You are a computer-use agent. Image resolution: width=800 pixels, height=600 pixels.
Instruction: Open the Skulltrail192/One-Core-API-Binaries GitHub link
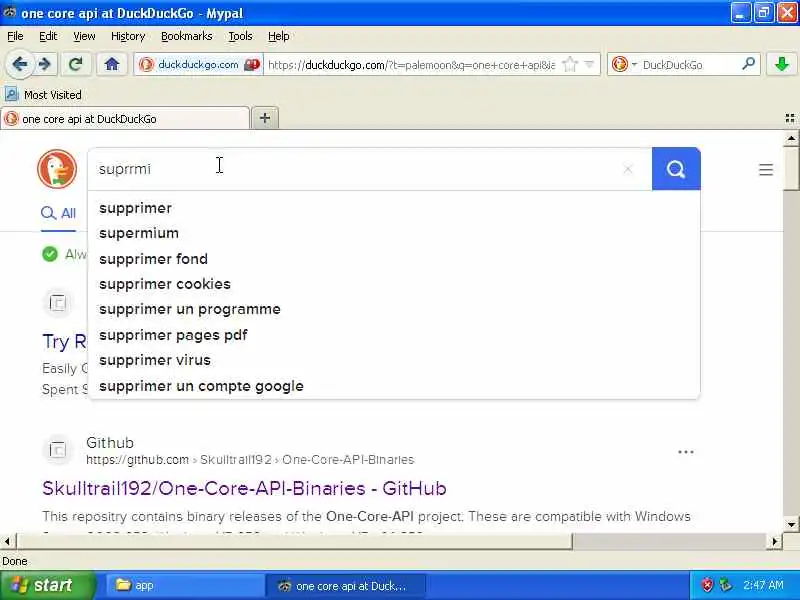244,488
